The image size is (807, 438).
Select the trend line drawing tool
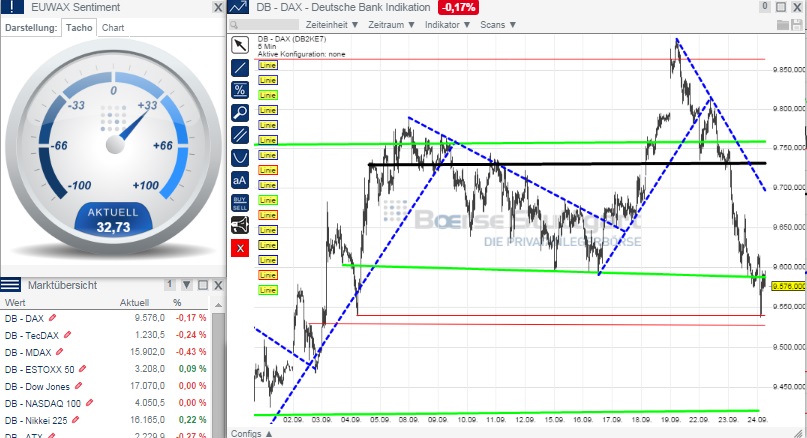(240, 68)
